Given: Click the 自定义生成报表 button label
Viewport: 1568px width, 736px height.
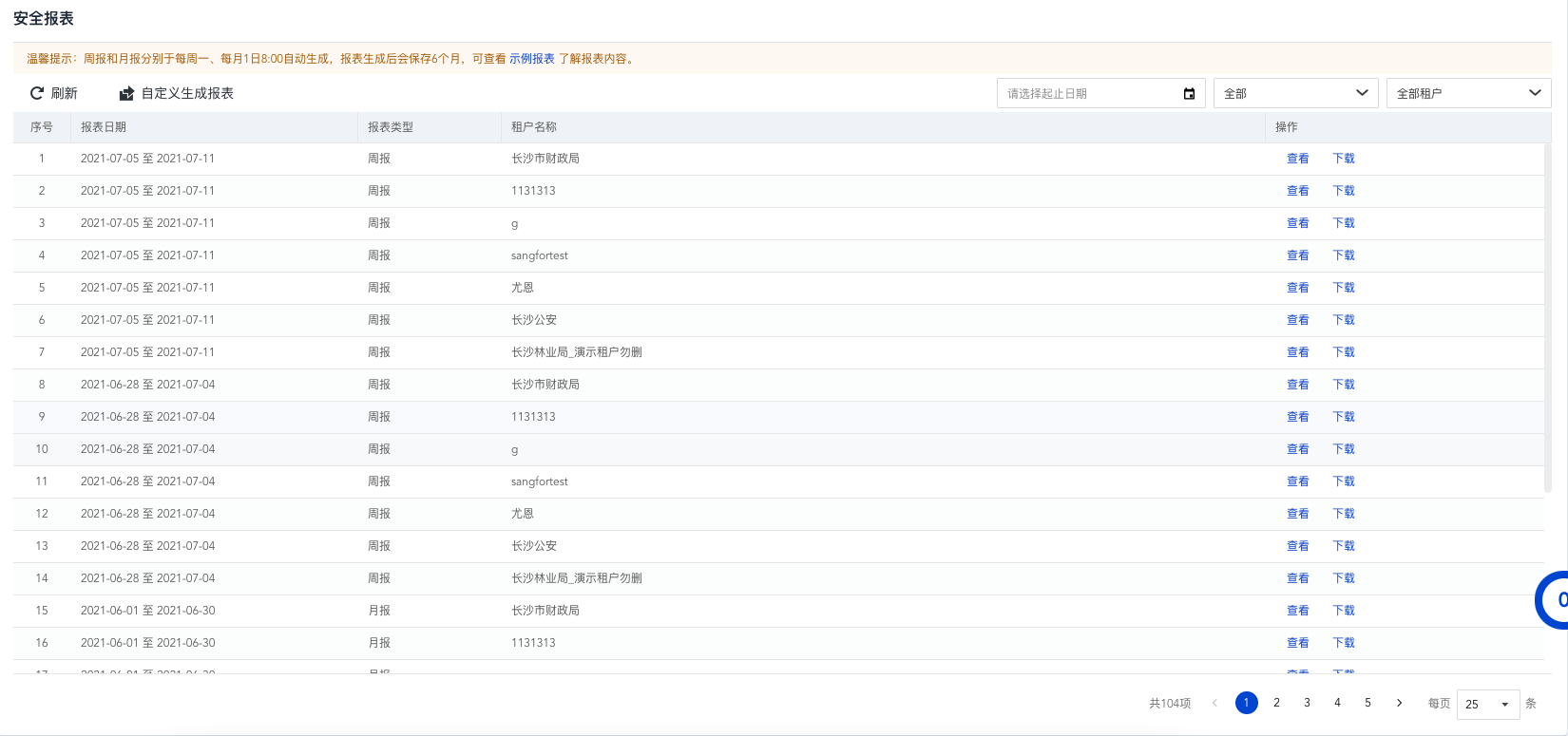Looking at the screenshot, I should 187,93.
